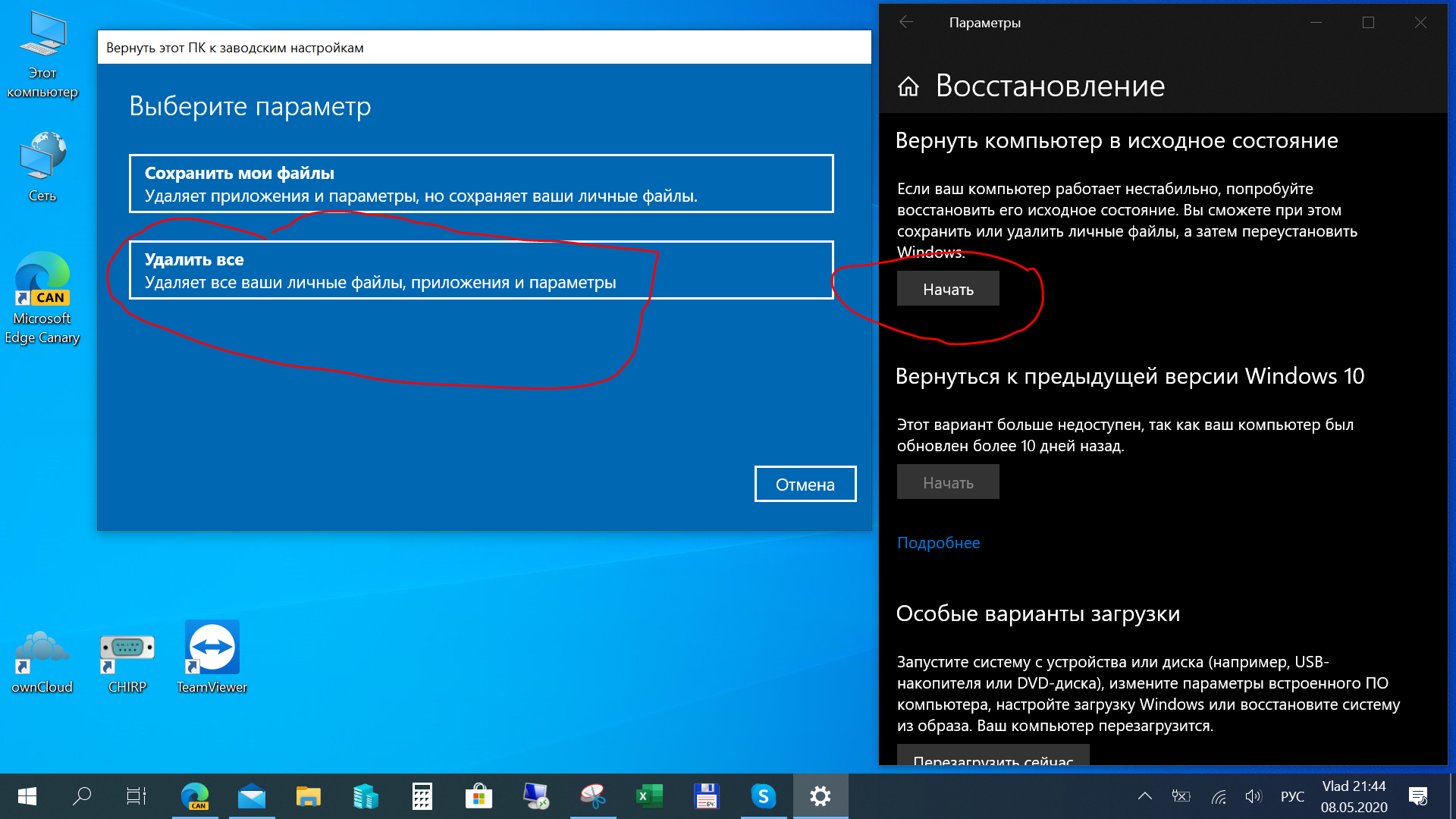Click 'Подробнее' hyperlink in recovery section
This screenshot has height=819, width=1456.
coord(938,542)
